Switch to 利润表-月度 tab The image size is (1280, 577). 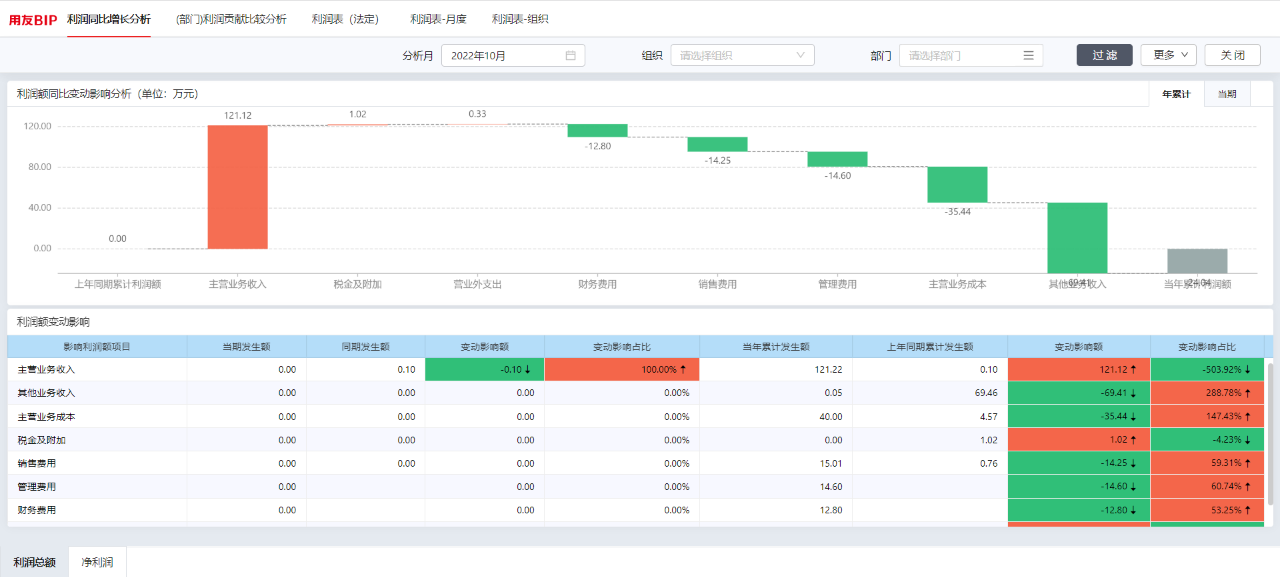click(x=438, y=19)
